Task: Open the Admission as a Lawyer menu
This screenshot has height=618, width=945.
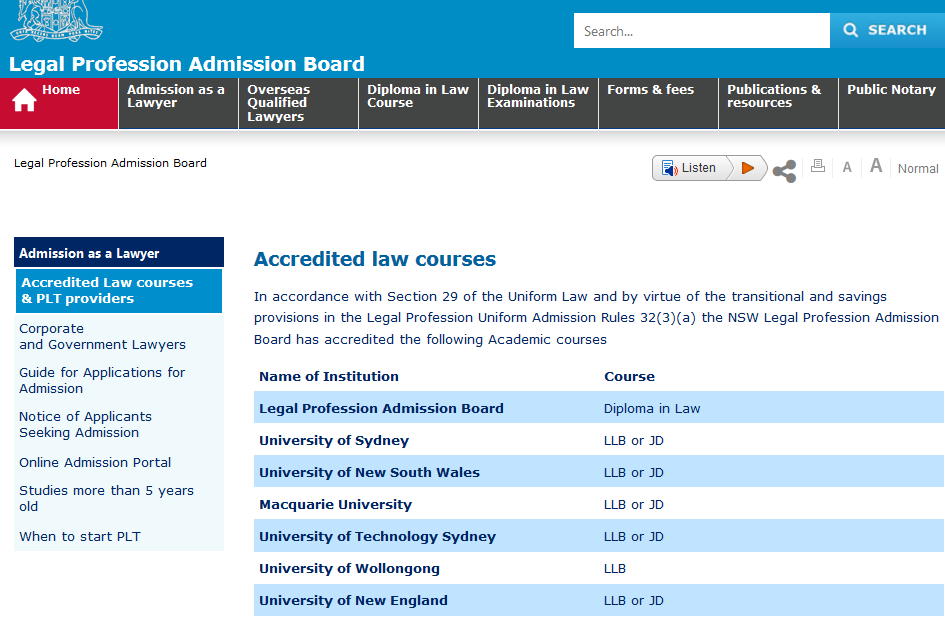Action: click(x=177, y=96)
